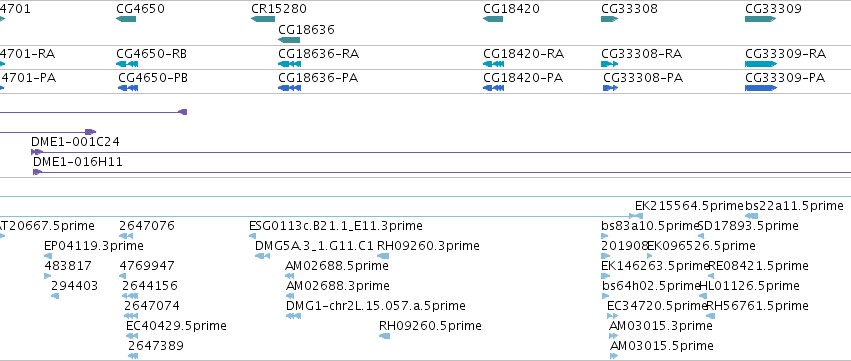
Task: Select the EC40429.5prime EST marker
Action: pyautogui.click(x=132, y=336)
